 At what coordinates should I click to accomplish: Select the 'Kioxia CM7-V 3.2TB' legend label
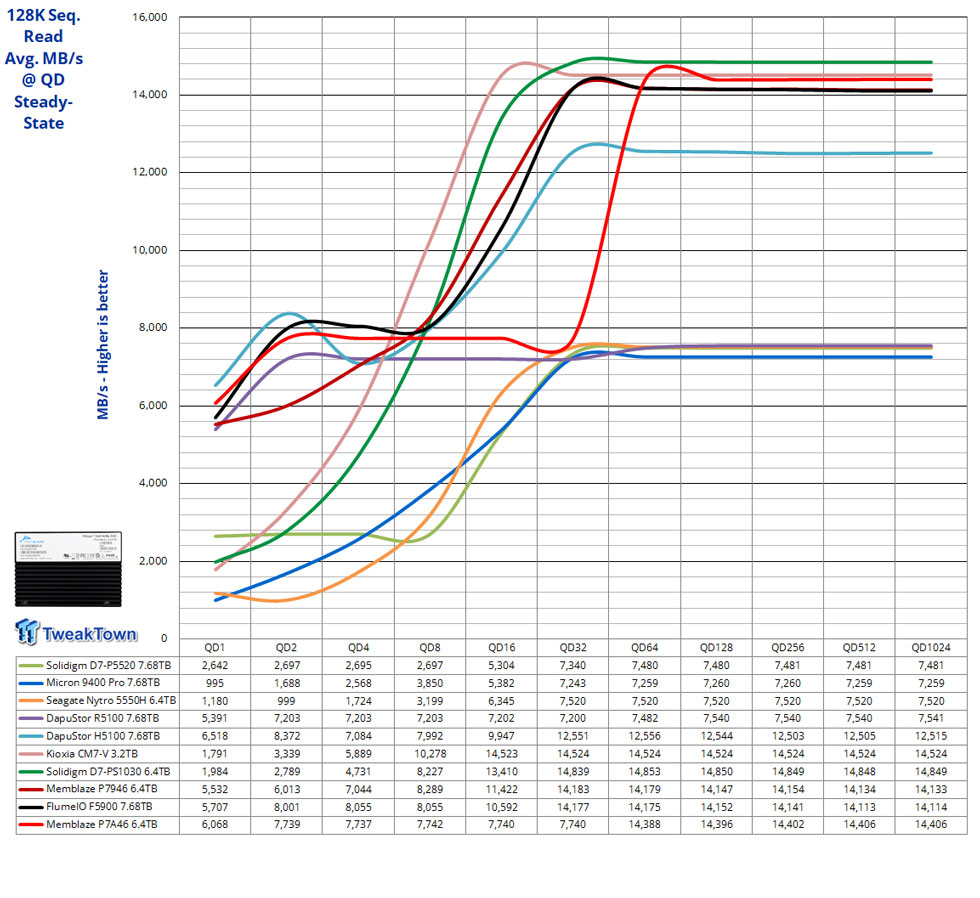(x=92, y=754)
